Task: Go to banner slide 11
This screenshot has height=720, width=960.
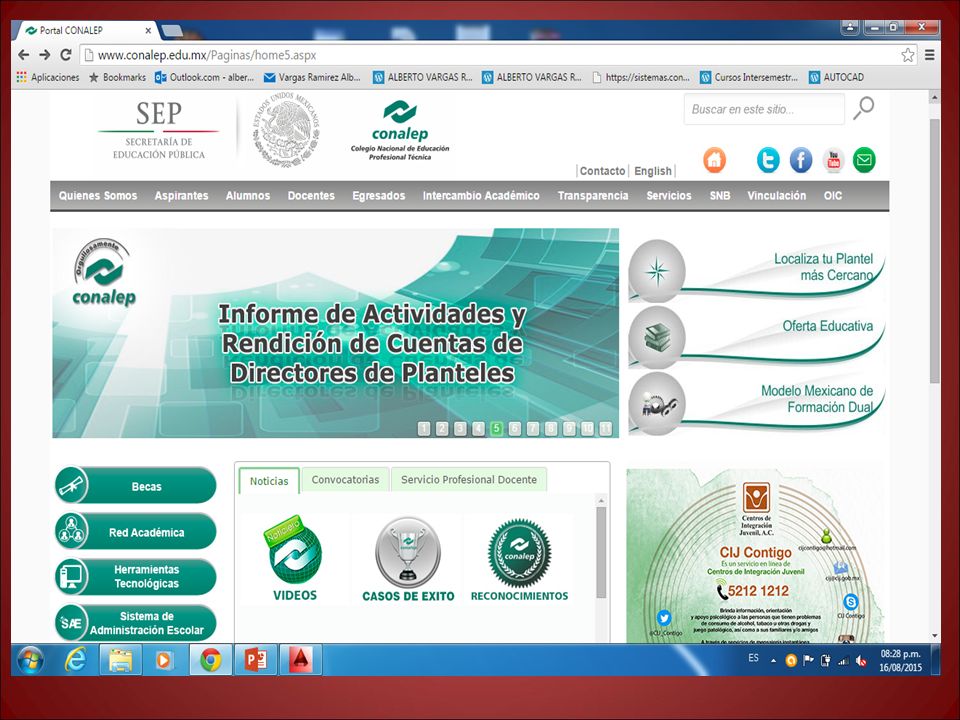Action: point(606,429)
